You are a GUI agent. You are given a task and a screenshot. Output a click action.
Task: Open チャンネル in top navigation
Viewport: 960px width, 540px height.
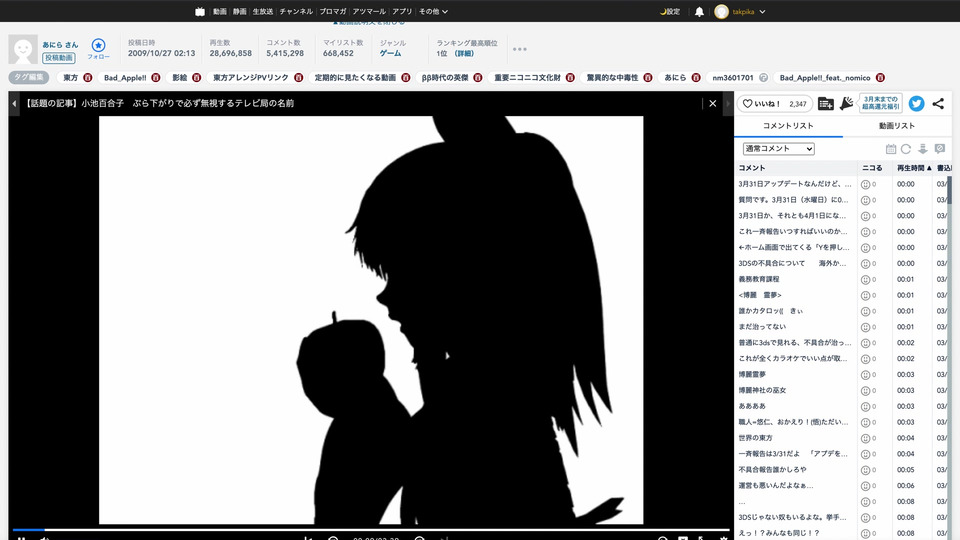point(296,12)
